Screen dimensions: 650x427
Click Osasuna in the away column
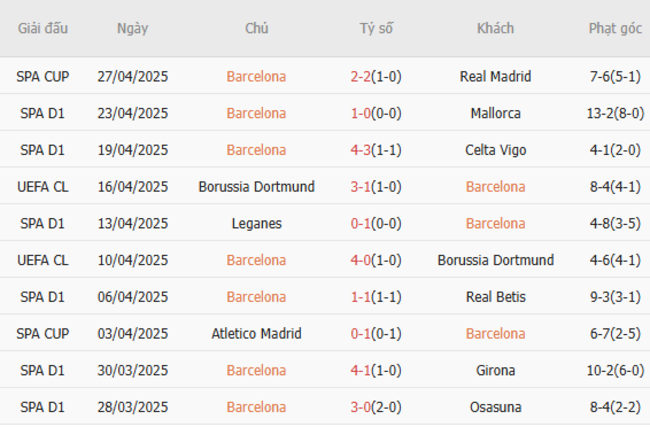tap(495, 407)
